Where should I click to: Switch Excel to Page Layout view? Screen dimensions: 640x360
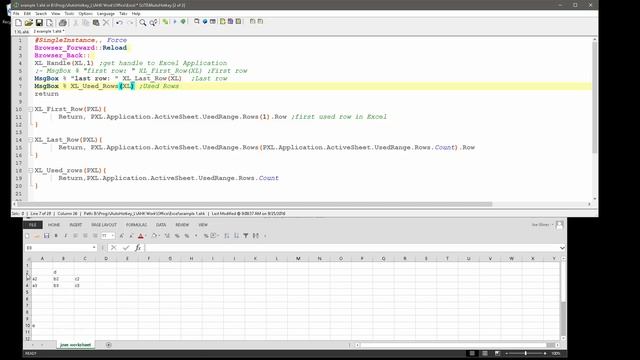485,353
